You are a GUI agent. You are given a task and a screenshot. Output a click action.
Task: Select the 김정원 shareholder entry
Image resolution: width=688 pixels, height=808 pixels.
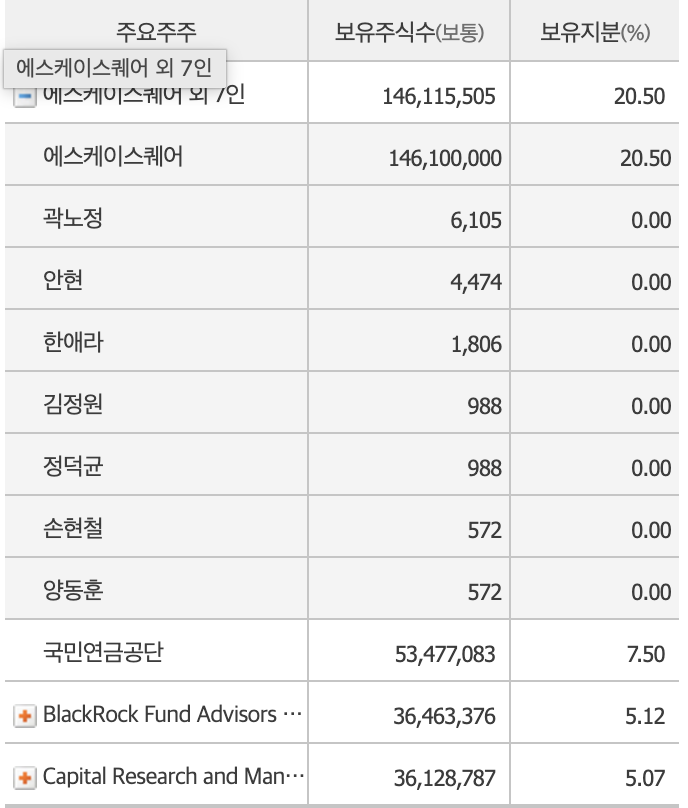73,404
